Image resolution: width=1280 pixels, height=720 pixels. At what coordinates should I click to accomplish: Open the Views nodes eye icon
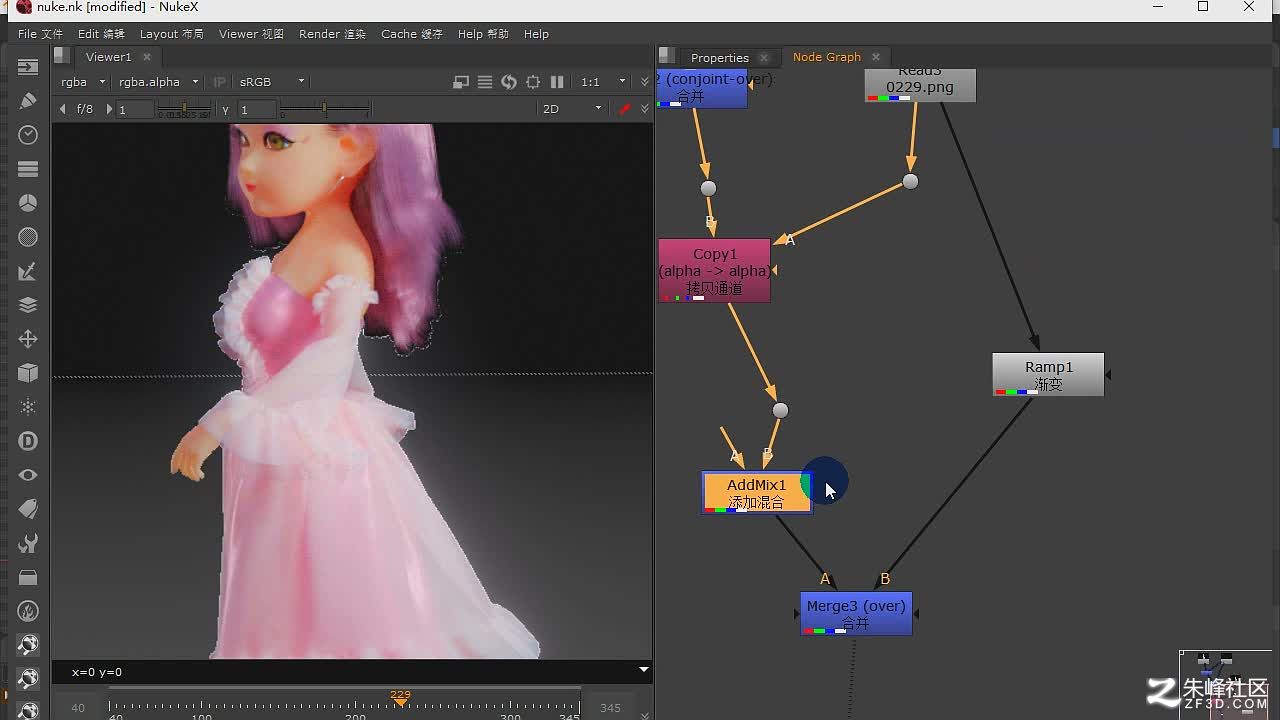[28, 475]
